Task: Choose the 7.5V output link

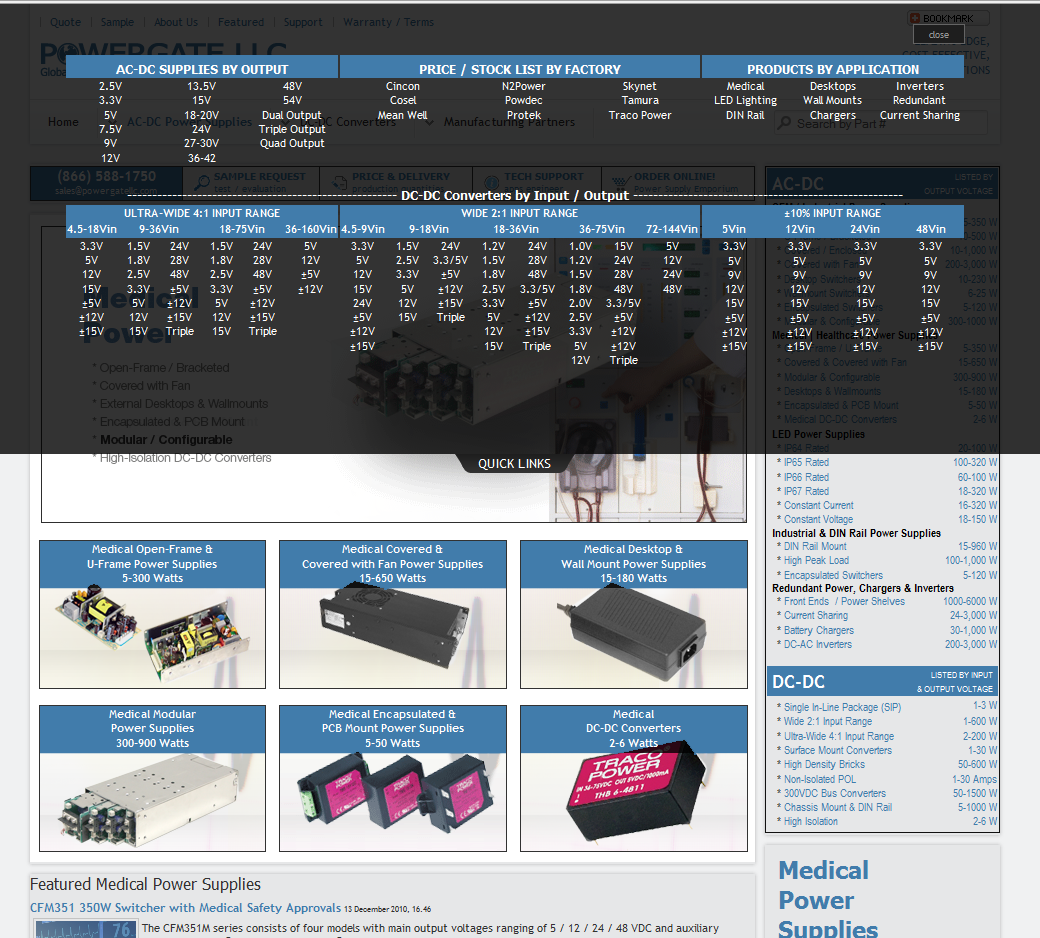Action: (110, 129)
